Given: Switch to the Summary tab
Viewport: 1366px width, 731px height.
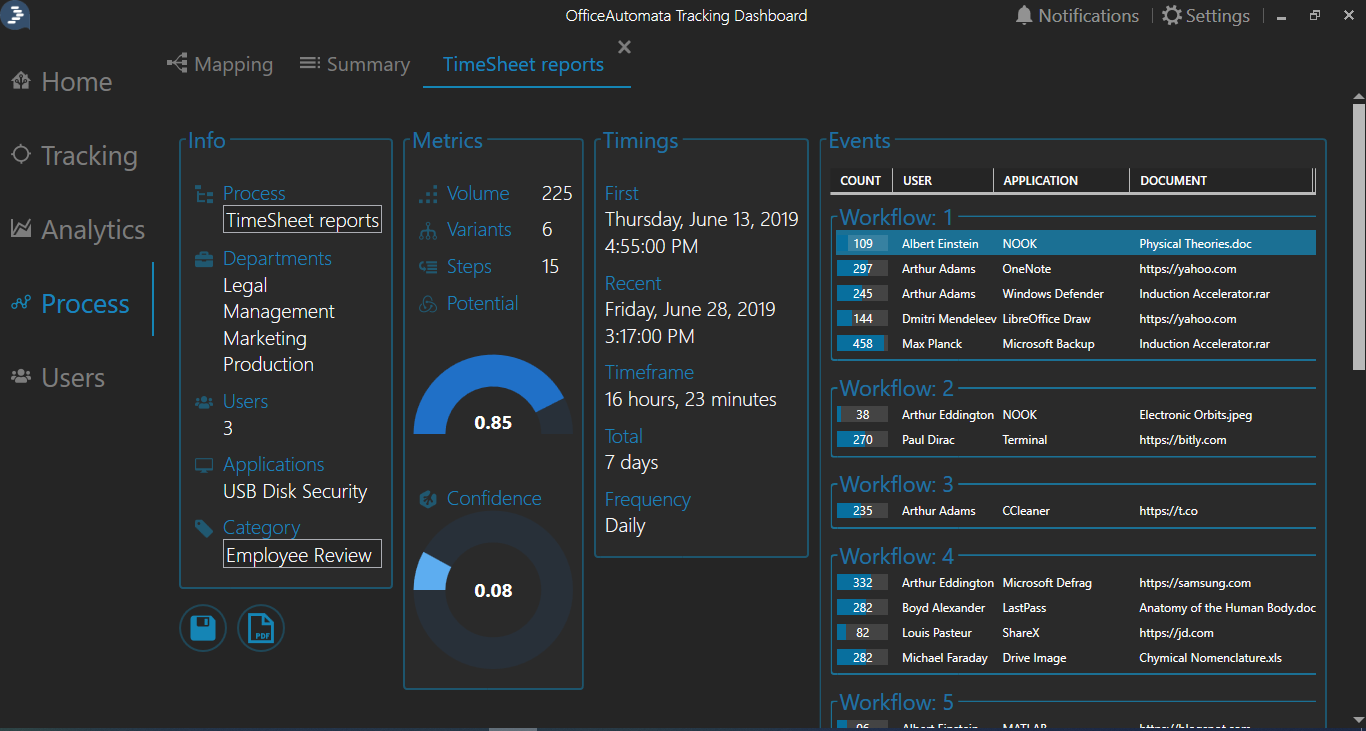Looking at the screenshot, I should tap(355, 64).
